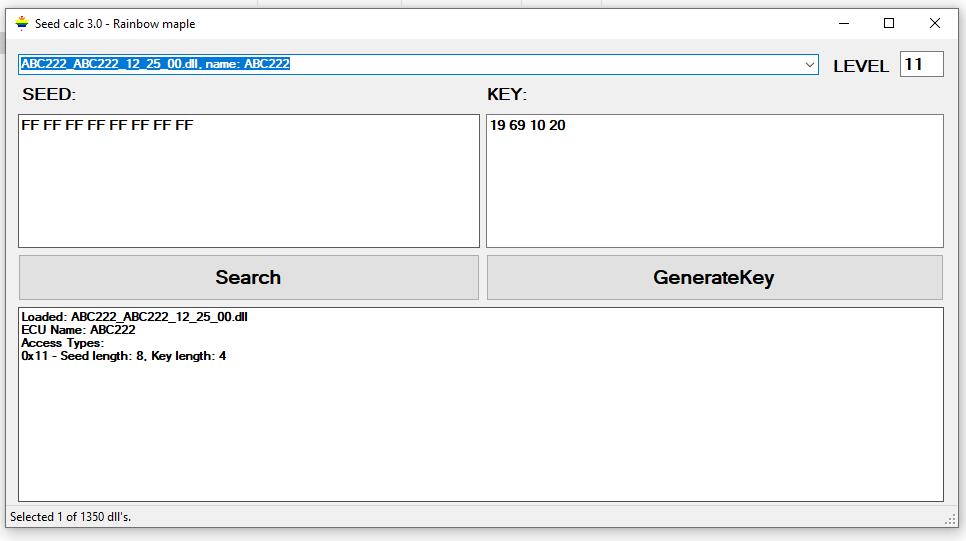
Task: Select the ABC222 DLL name text in combo box
Action: 155,64
